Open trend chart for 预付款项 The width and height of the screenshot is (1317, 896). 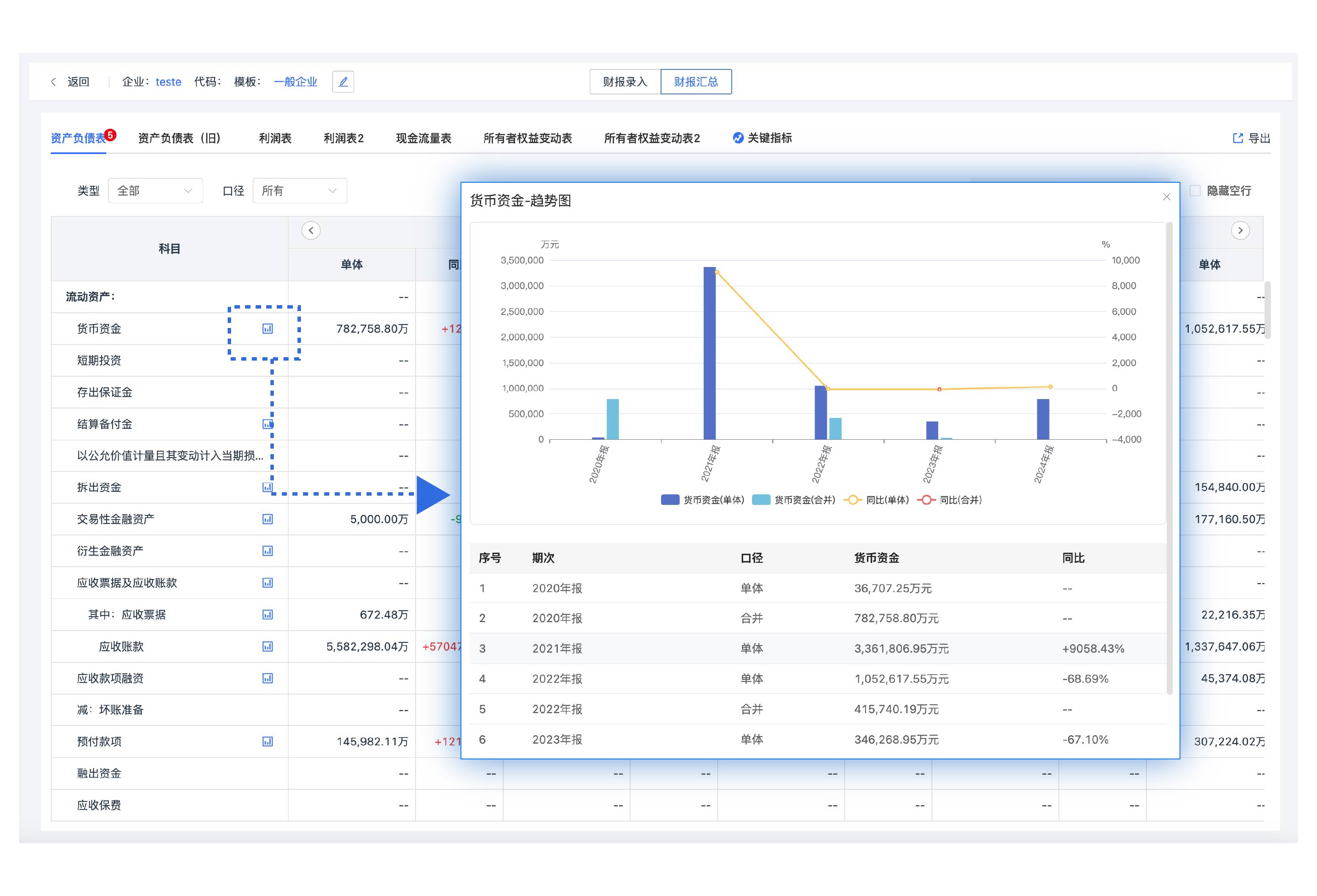(267, 742)
